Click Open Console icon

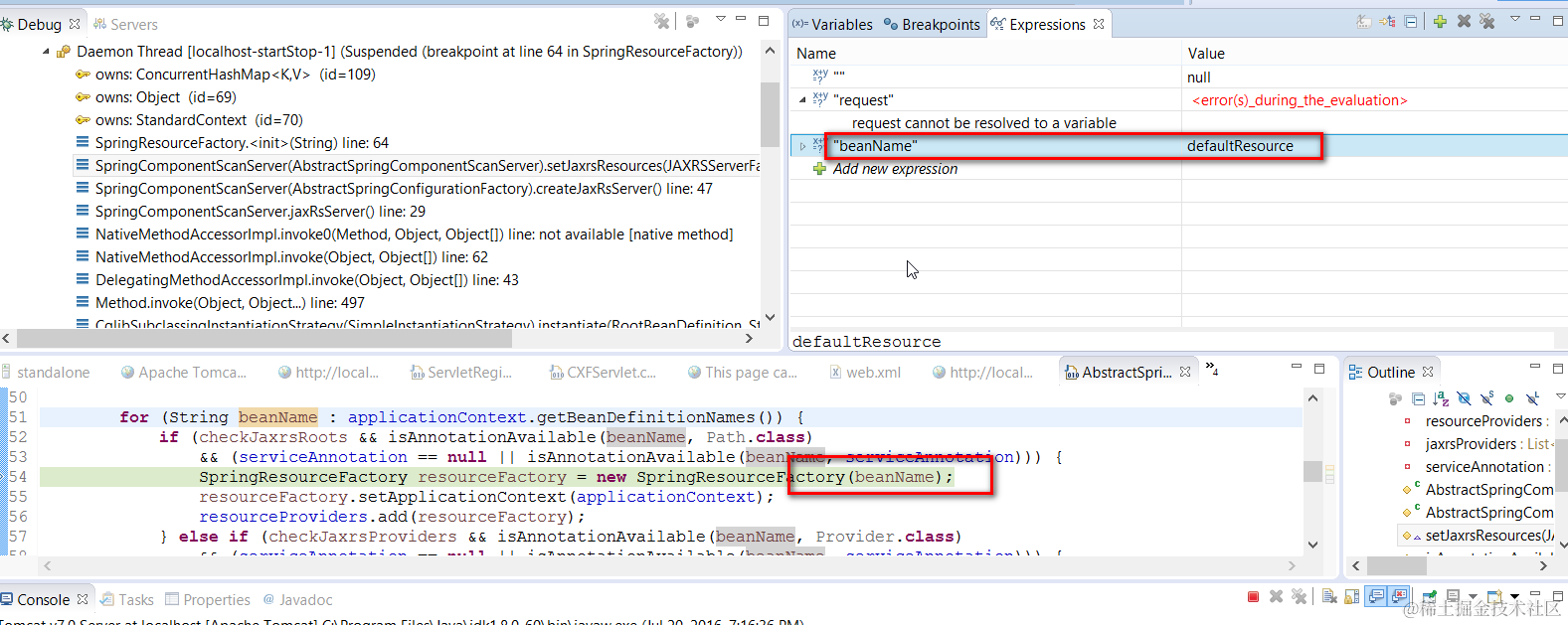(x=1494, y=596)
